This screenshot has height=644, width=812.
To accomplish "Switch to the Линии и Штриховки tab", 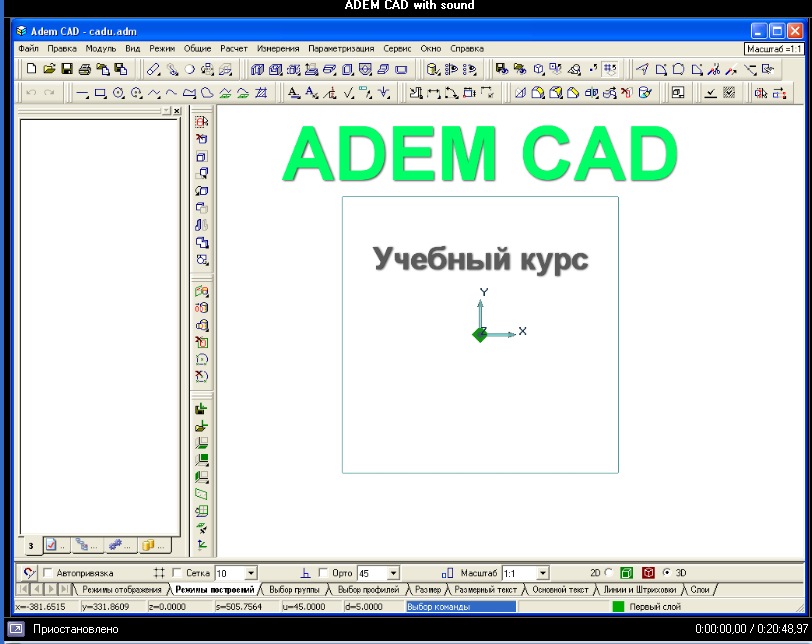I will 640,590.
